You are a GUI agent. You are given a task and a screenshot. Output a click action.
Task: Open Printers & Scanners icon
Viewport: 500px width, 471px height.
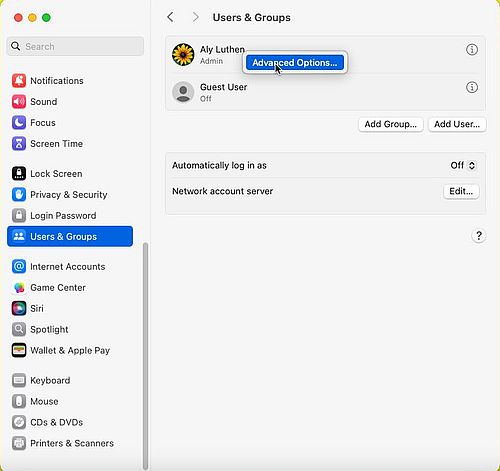pyautogui.click(x=19, y=443)
